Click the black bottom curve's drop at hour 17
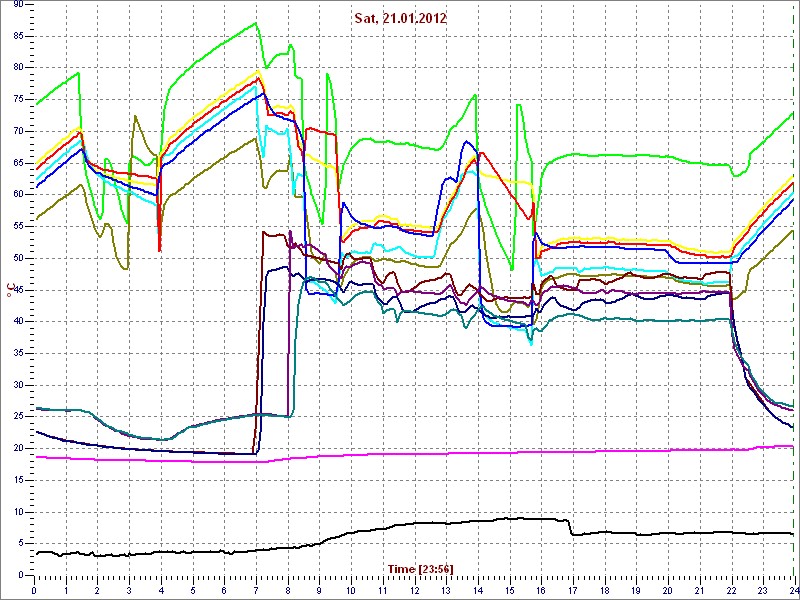The image size is (800, 600). coord(571,527)
